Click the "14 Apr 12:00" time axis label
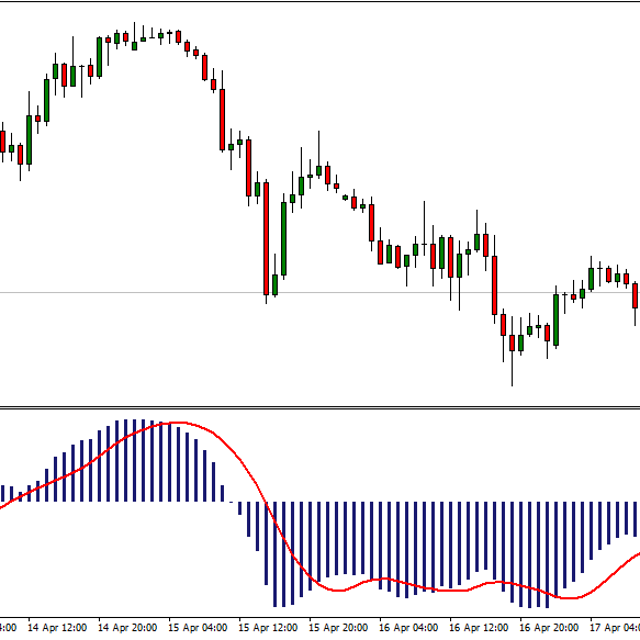This screenshot has height=640, width=640. click(x=56, y=628)
